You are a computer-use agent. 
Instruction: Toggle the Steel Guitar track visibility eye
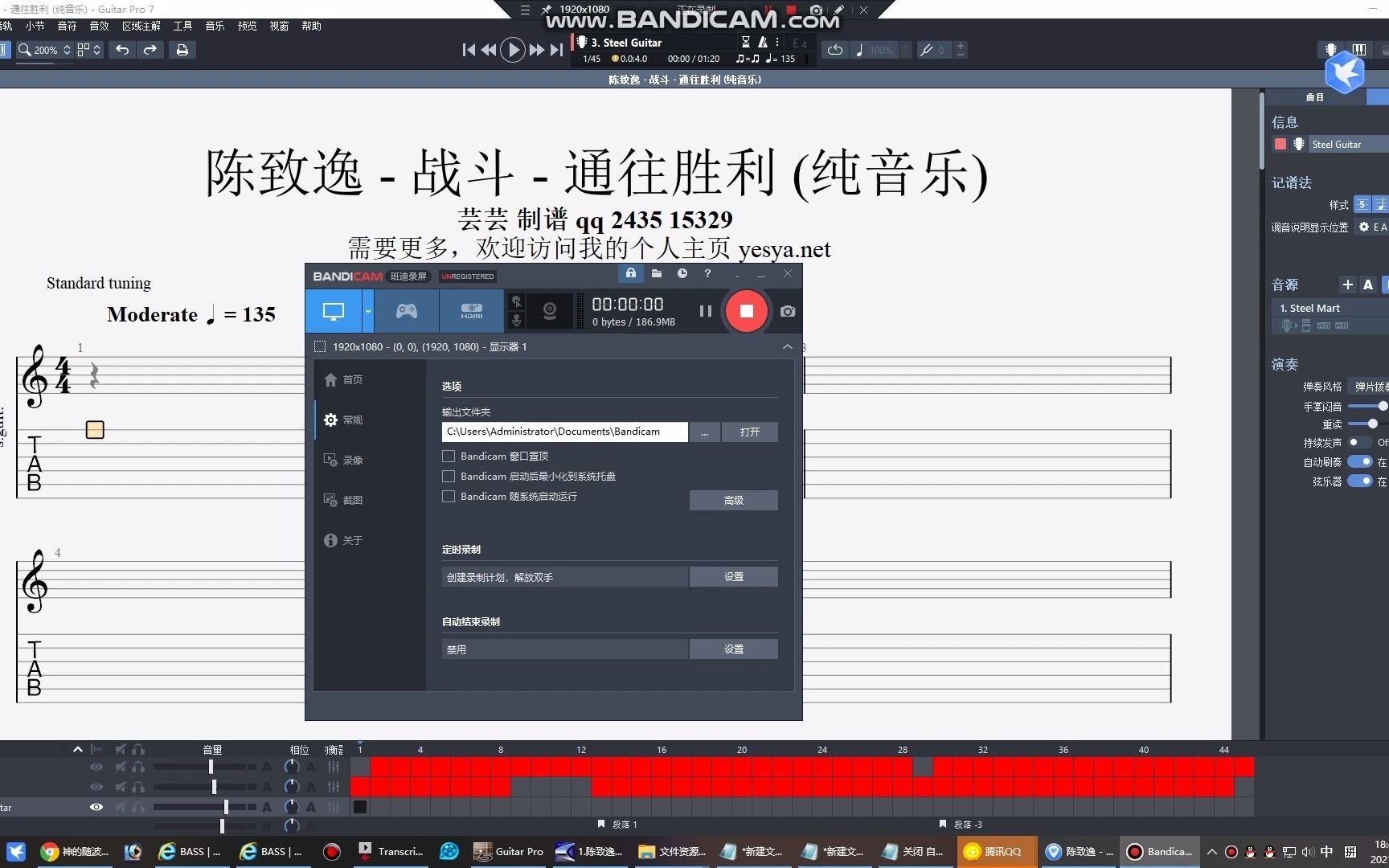96,807
